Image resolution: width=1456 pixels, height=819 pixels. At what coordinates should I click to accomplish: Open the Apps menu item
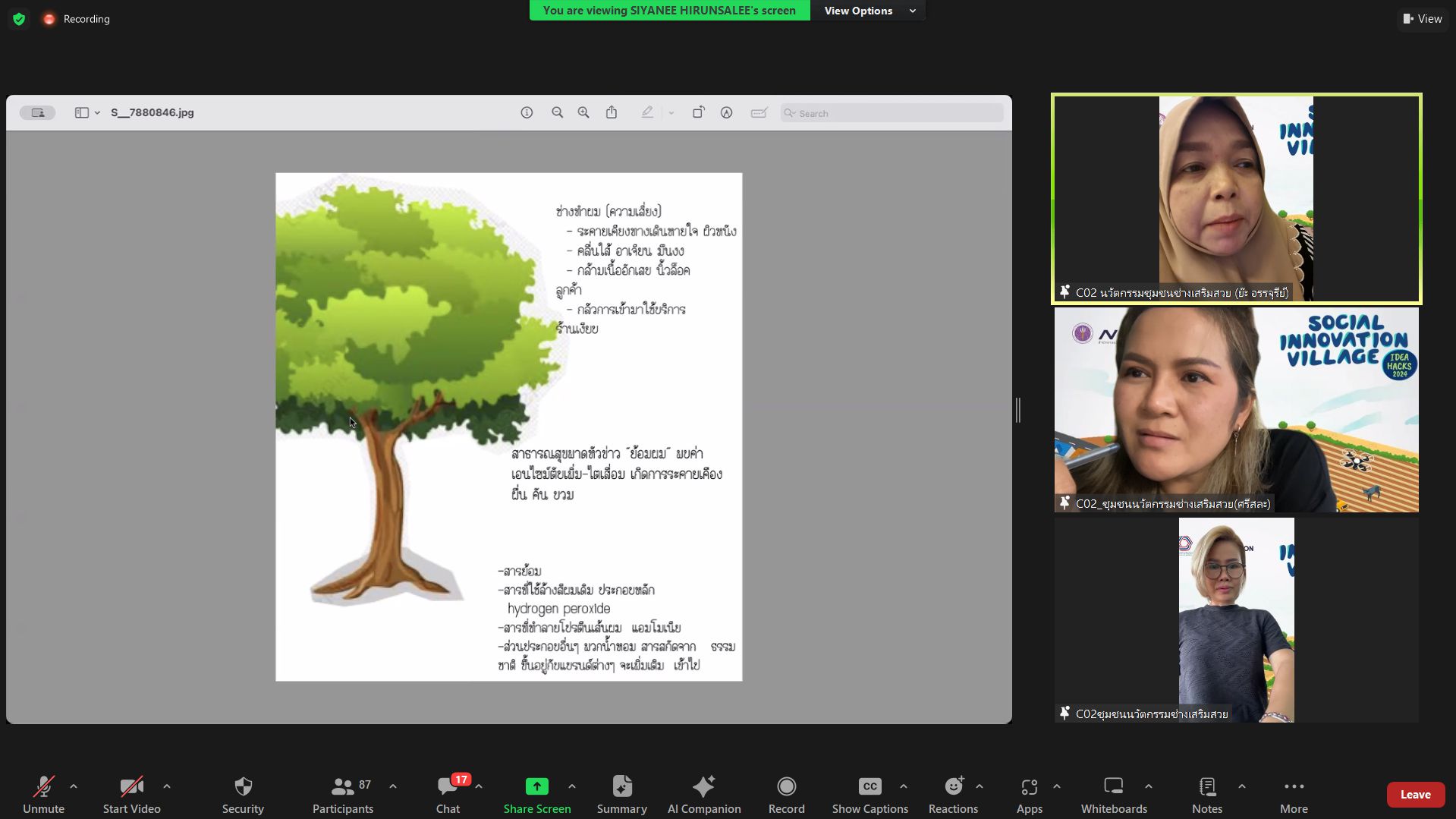coord(1029,794)
